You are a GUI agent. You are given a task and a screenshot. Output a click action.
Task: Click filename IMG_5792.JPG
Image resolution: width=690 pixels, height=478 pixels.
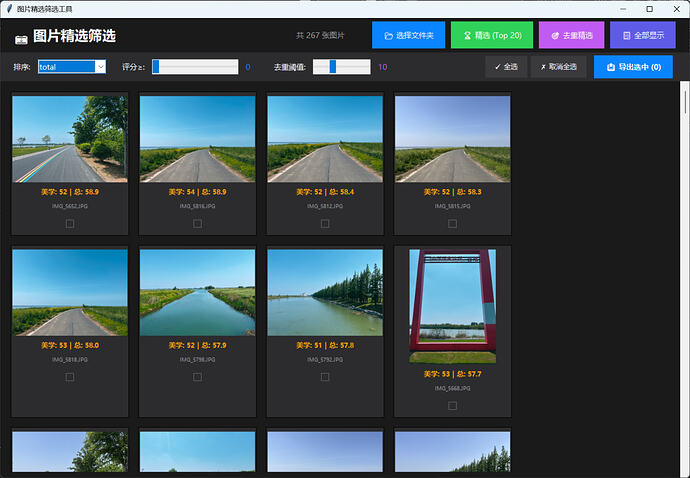[325, 360]
